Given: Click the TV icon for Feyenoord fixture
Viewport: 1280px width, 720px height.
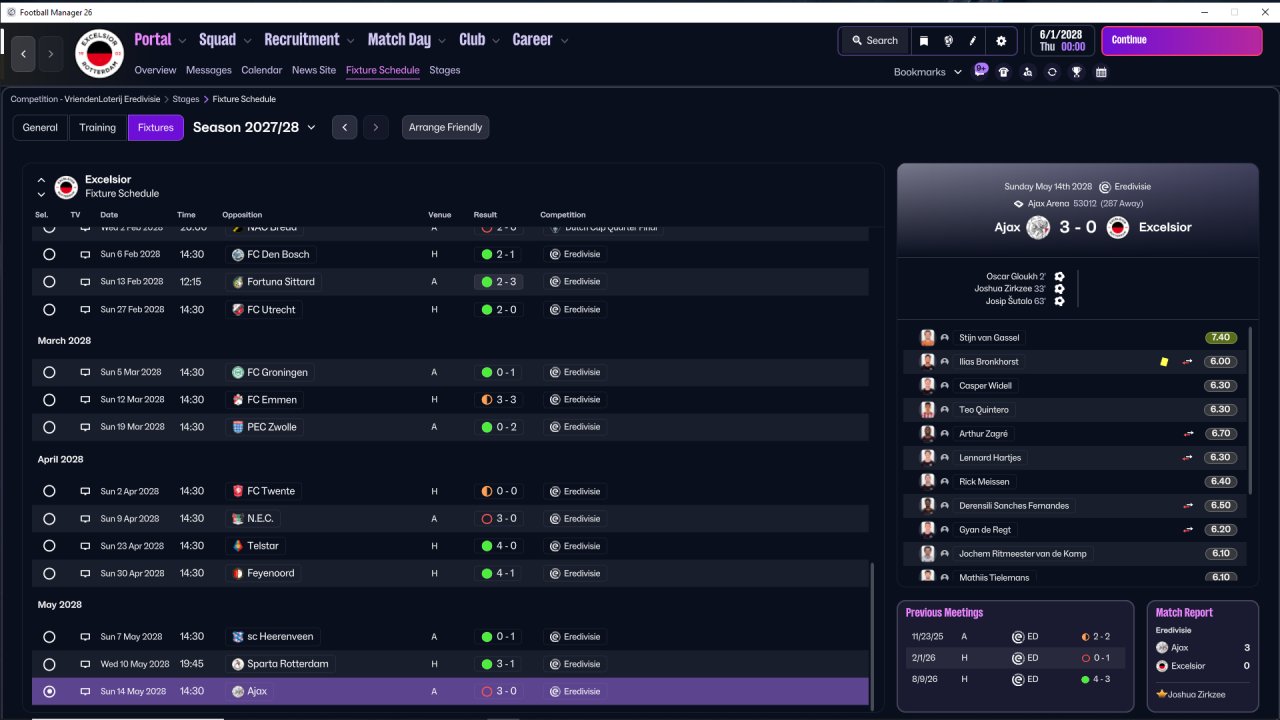Looking at the screenshot, I should pos(85,574).
